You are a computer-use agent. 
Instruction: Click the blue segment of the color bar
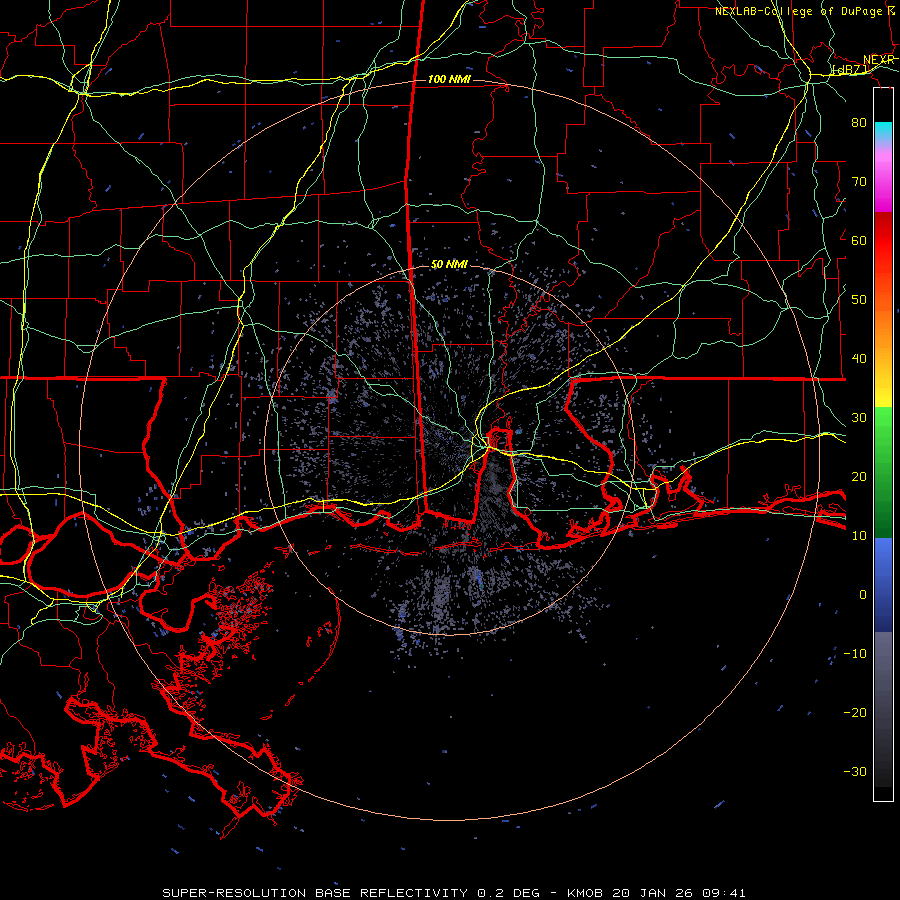883,584
